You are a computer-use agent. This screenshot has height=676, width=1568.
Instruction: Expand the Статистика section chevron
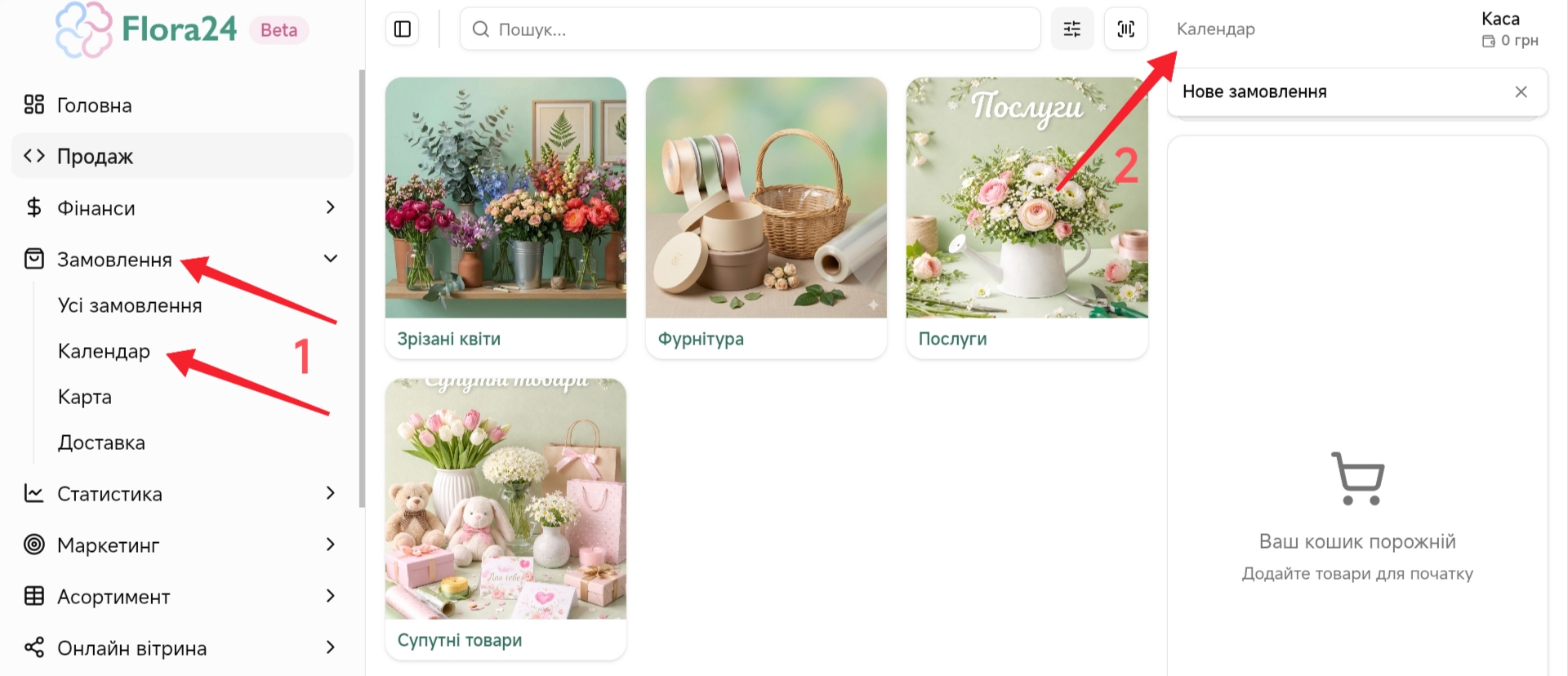coord(330,493)
